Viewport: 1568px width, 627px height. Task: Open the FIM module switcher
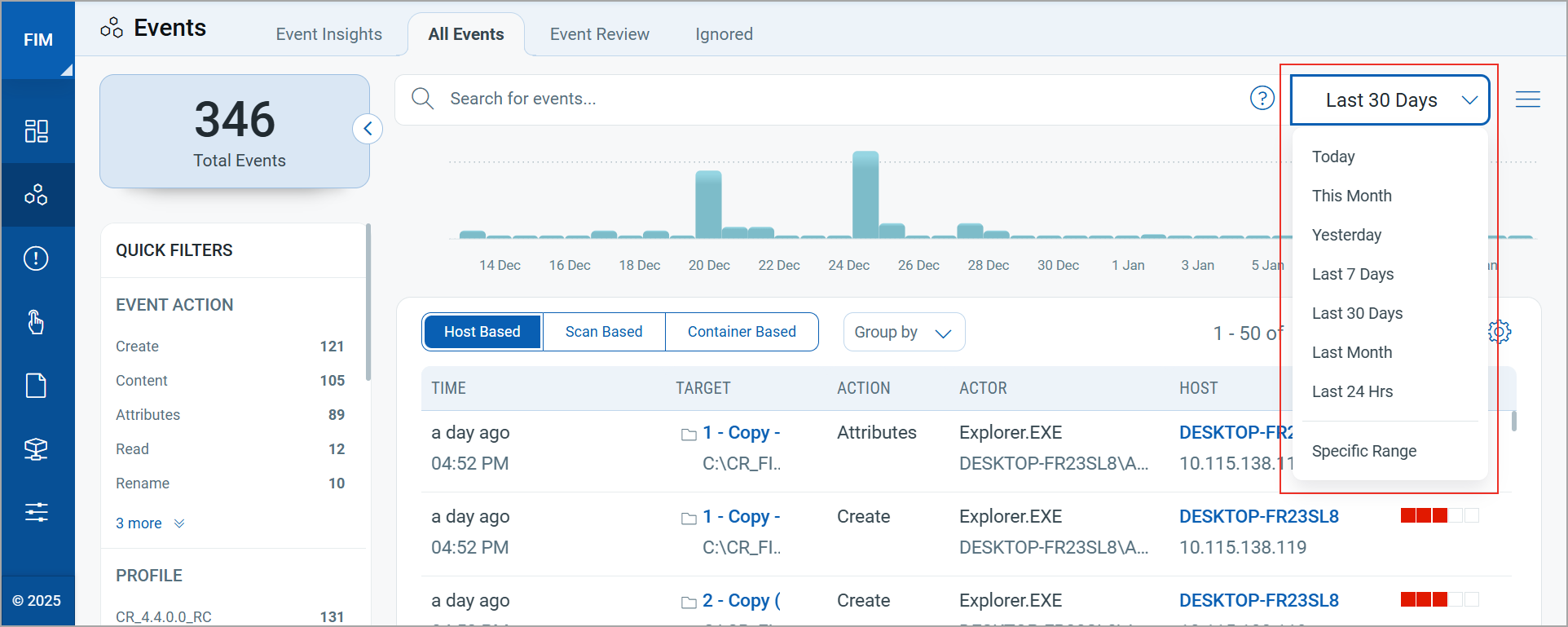pyautogui.click(x=37, y=40)
